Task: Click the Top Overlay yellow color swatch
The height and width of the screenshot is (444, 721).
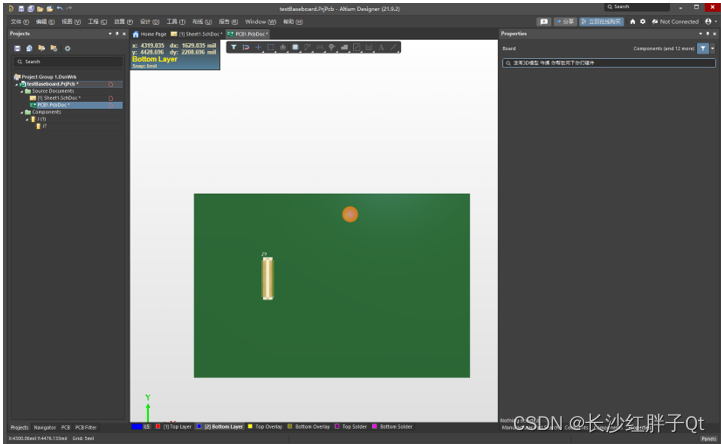Action: click(250, 427)
